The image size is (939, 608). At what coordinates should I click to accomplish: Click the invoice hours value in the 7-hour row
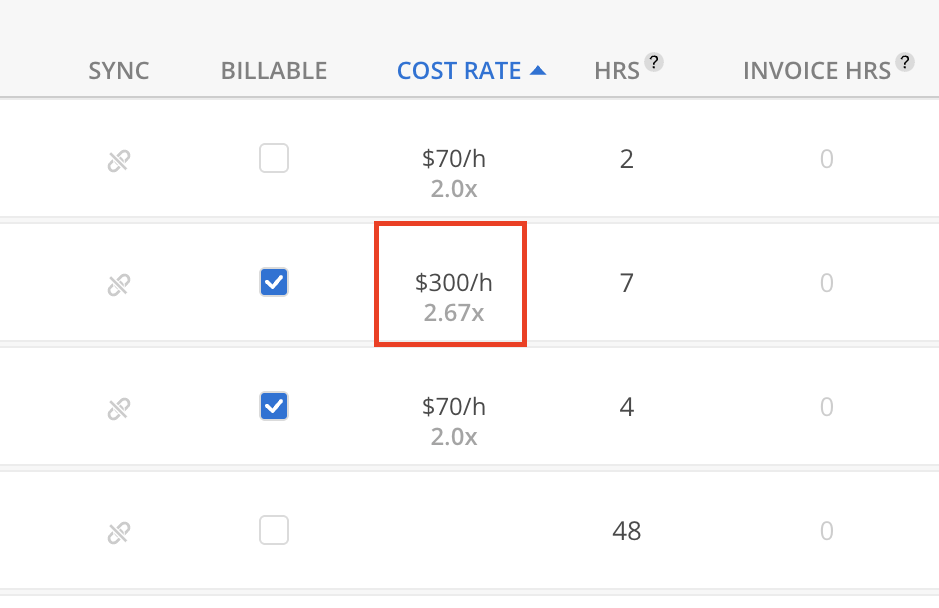pyautogui.click(x=826, y=284)
